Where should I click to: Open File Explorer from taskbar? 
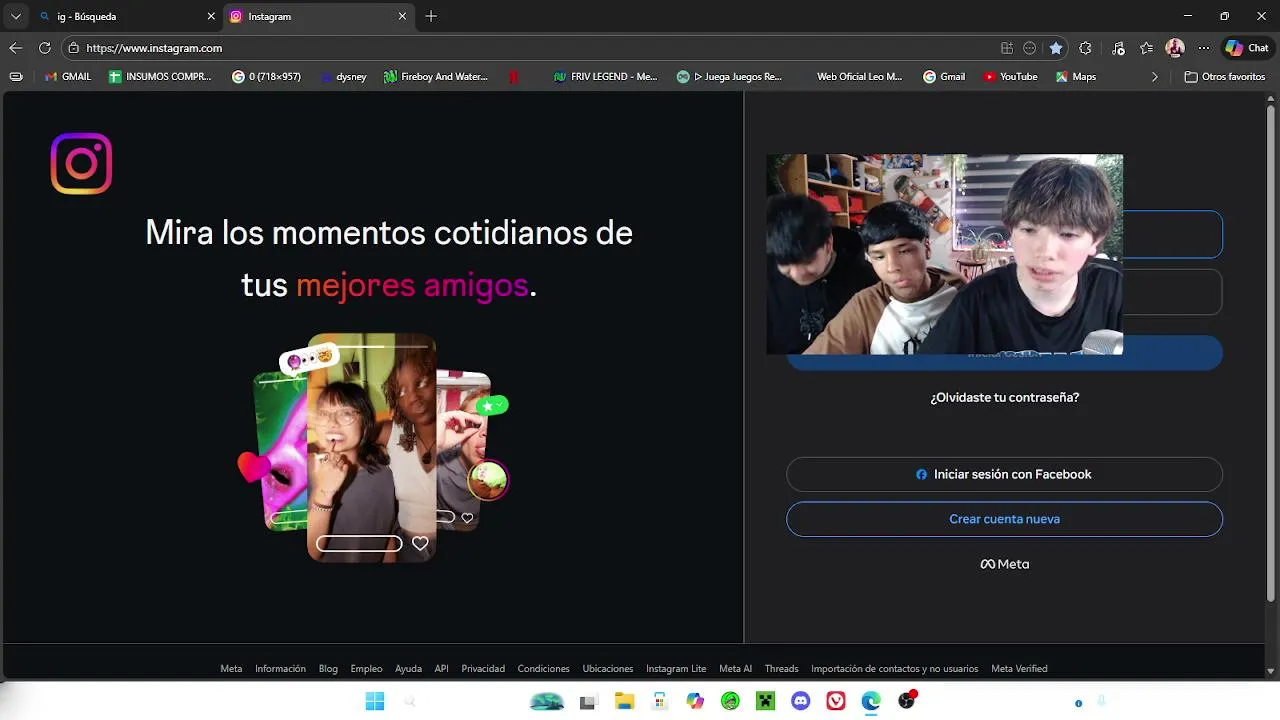point(624,702)
